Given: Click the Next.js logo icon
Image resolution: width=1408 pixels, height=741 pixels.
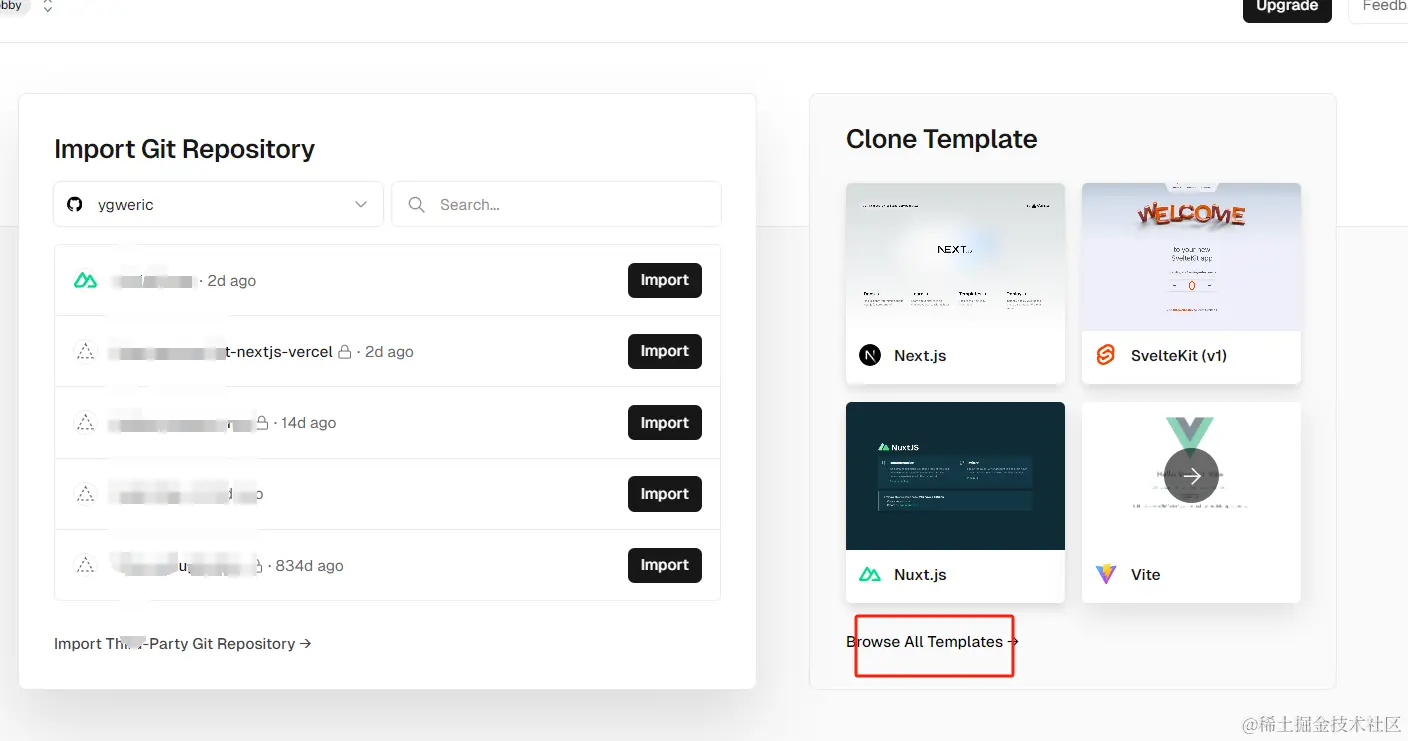Looking at the screenshot, I should click(870, 355).
